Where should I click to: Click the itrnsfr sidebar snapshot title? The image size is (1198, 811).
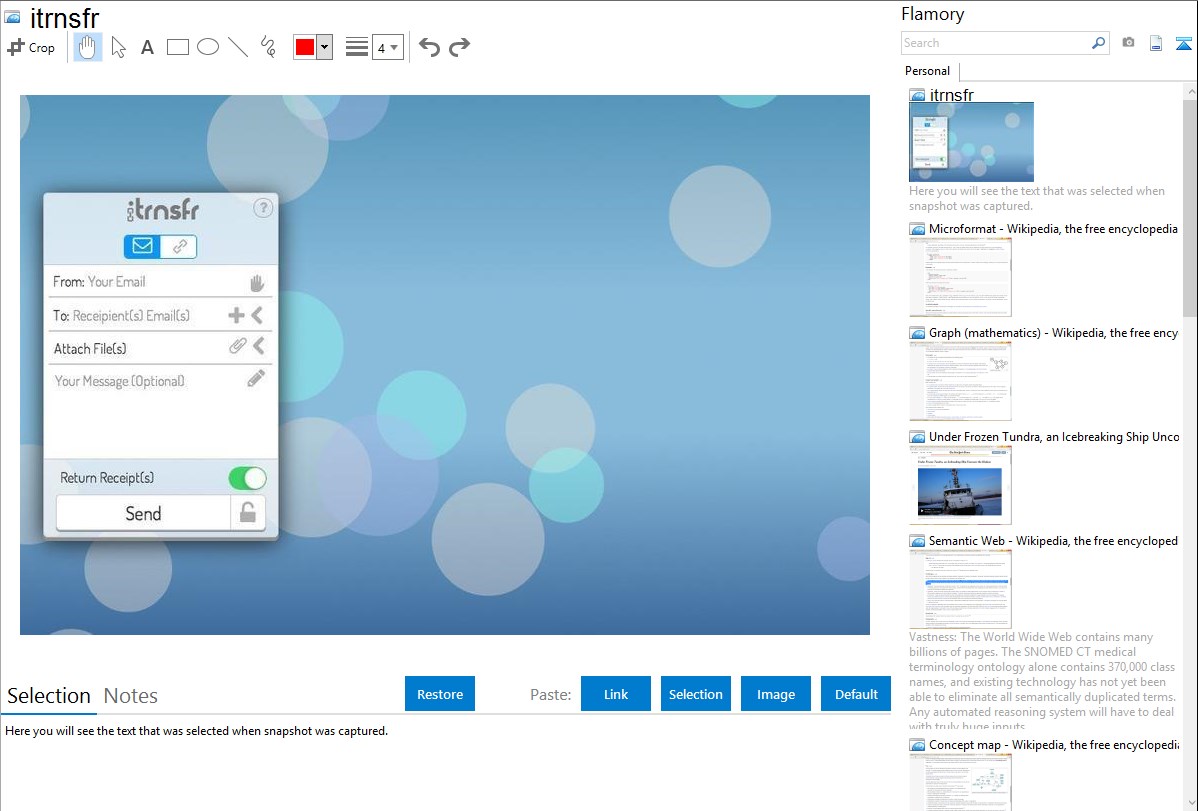pyautogui.click(x=951, y=95)
